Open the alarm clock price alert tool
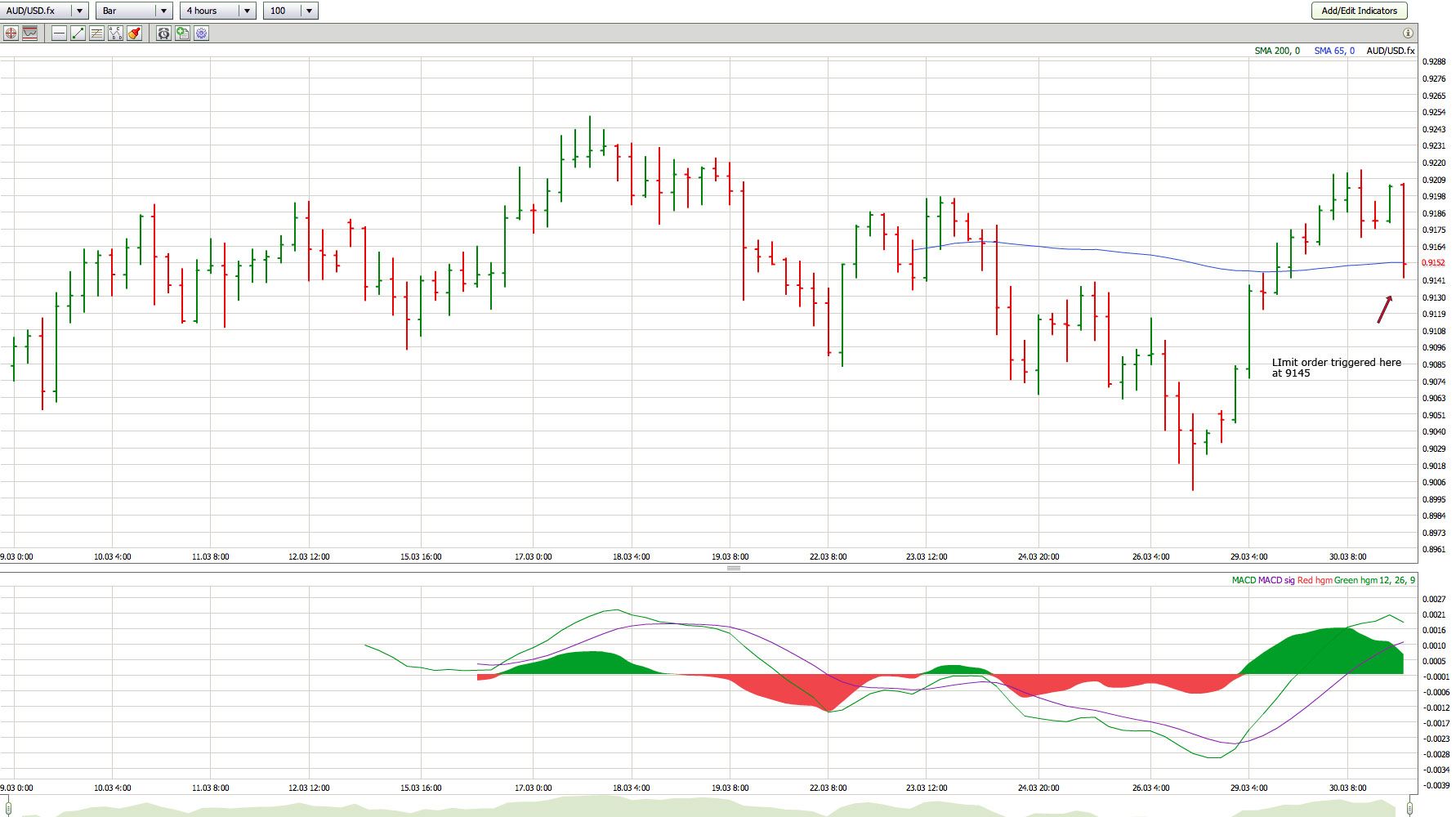This screenshot has height=817, width=1456. 163,33
